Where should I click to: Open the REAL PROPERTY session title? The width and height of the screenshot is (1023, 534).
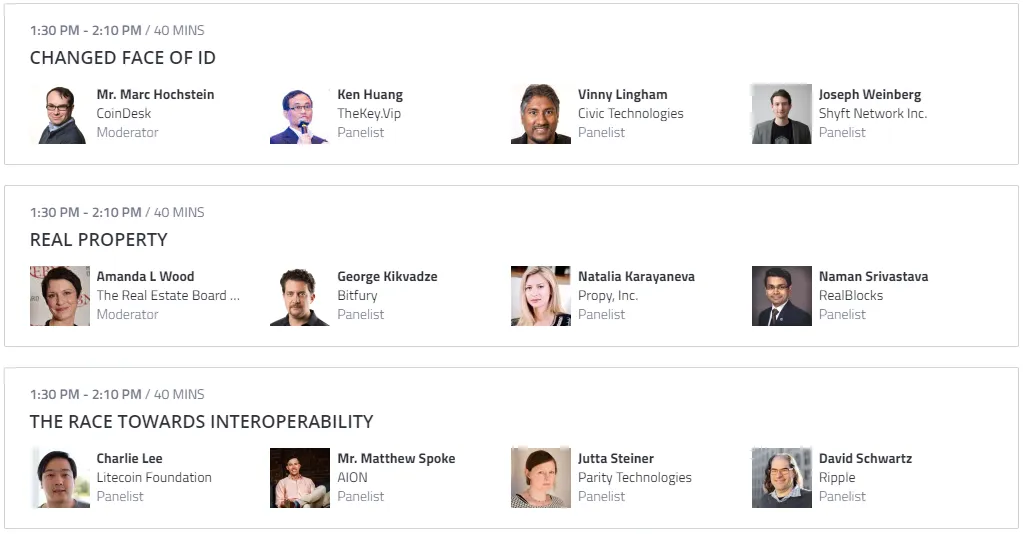coord(99,240)
